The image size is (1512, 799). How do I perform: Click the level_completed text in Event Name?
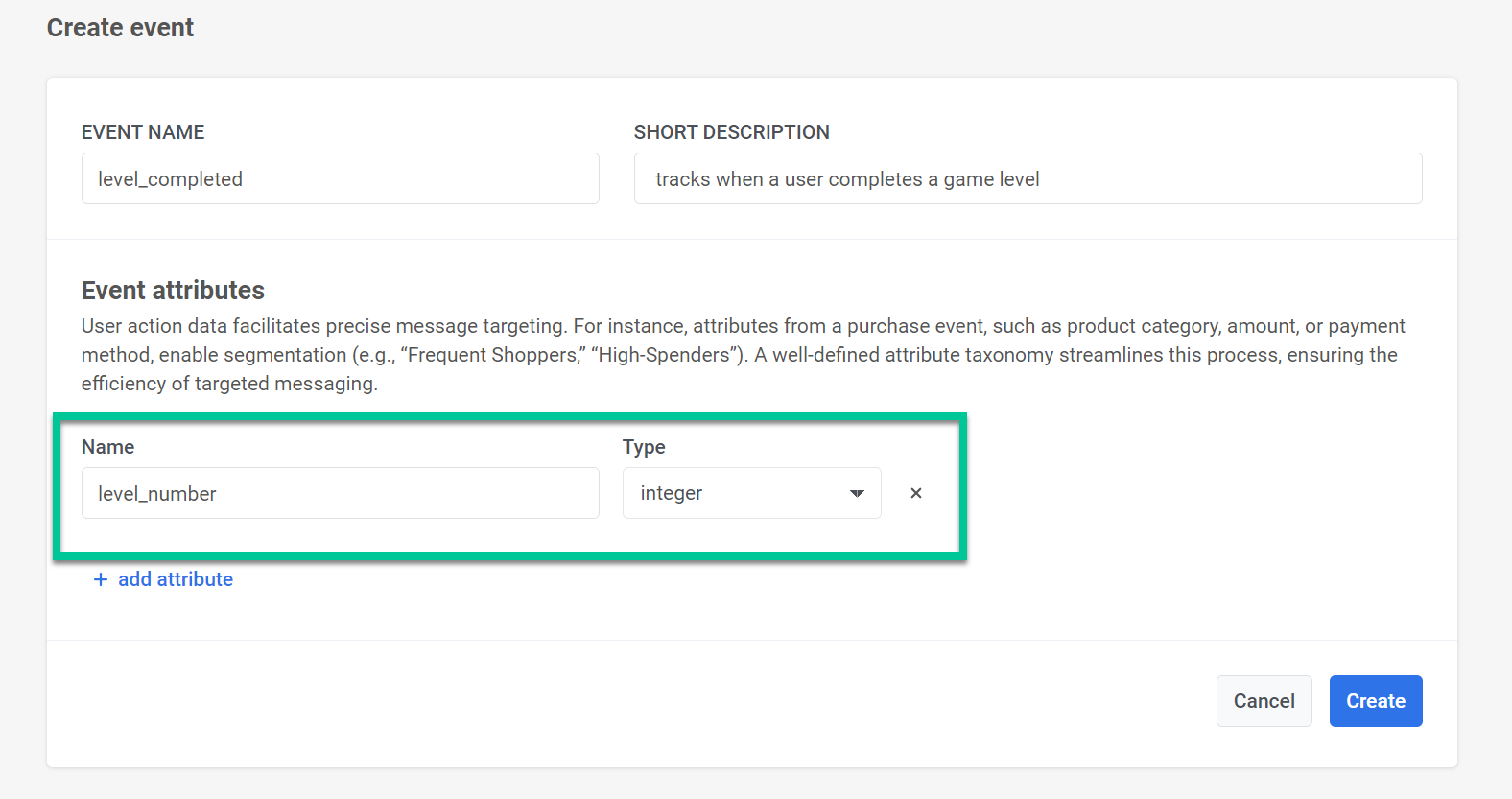click(x=170, y=179)
